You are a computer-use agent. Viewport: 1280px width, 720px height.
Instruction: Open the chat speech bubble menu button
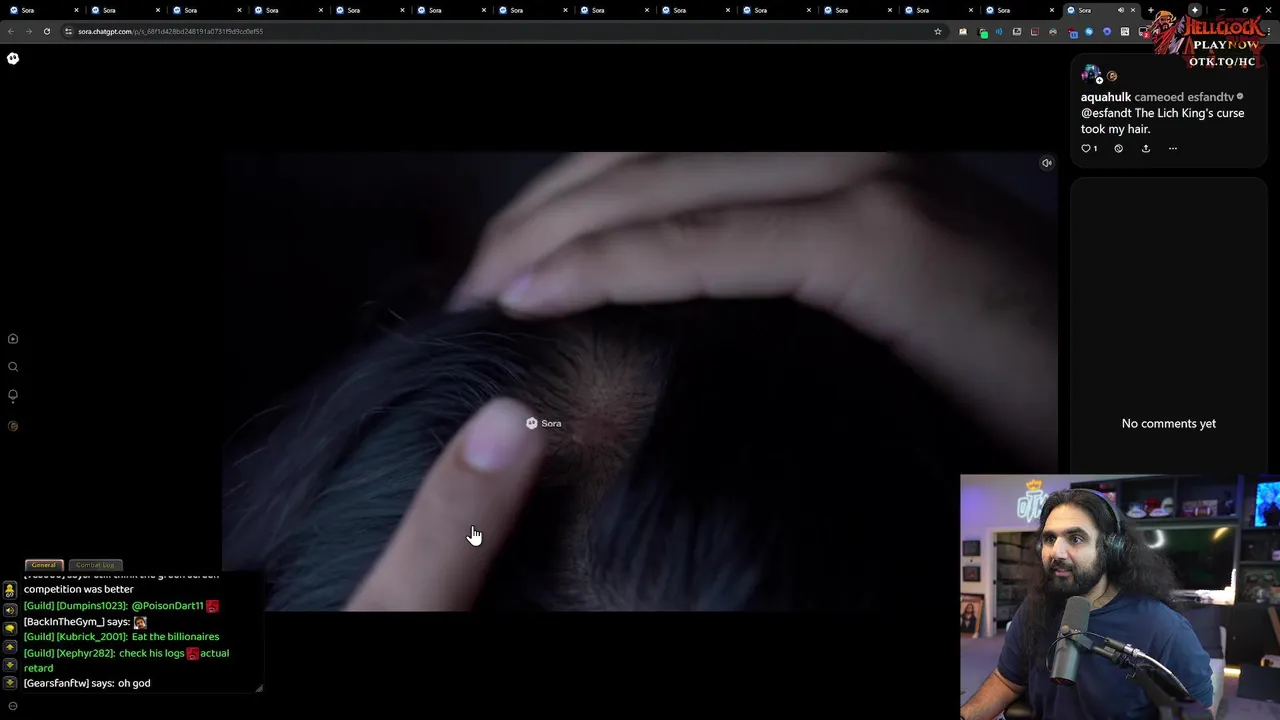pyautogui.click(x=10, y=628)
